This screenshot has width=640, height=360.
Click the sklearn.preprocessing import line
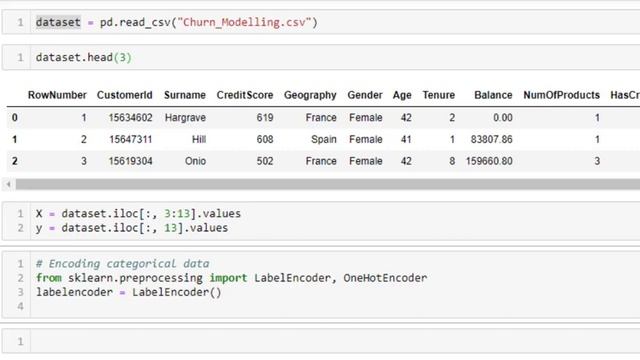coord(231,278)
